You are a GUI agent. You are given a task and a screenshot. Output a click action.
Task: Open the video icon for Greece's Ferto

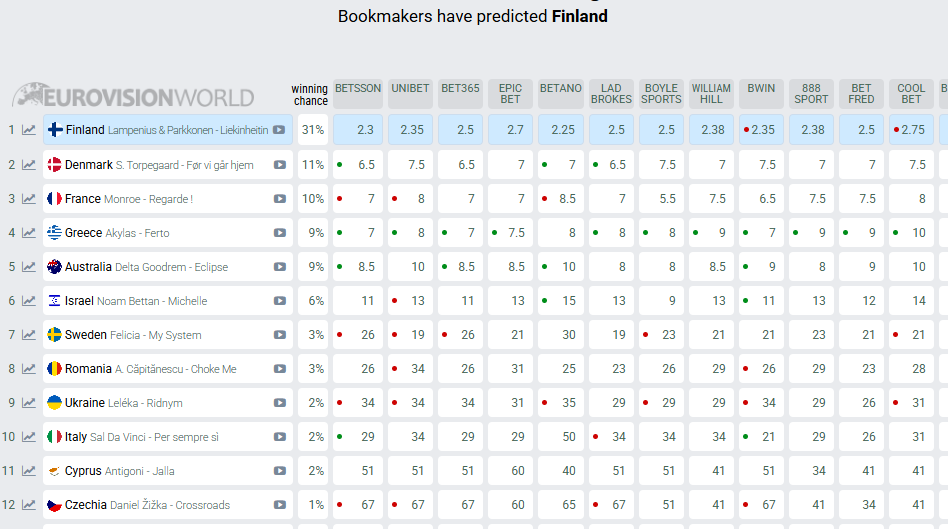point(280,233)
